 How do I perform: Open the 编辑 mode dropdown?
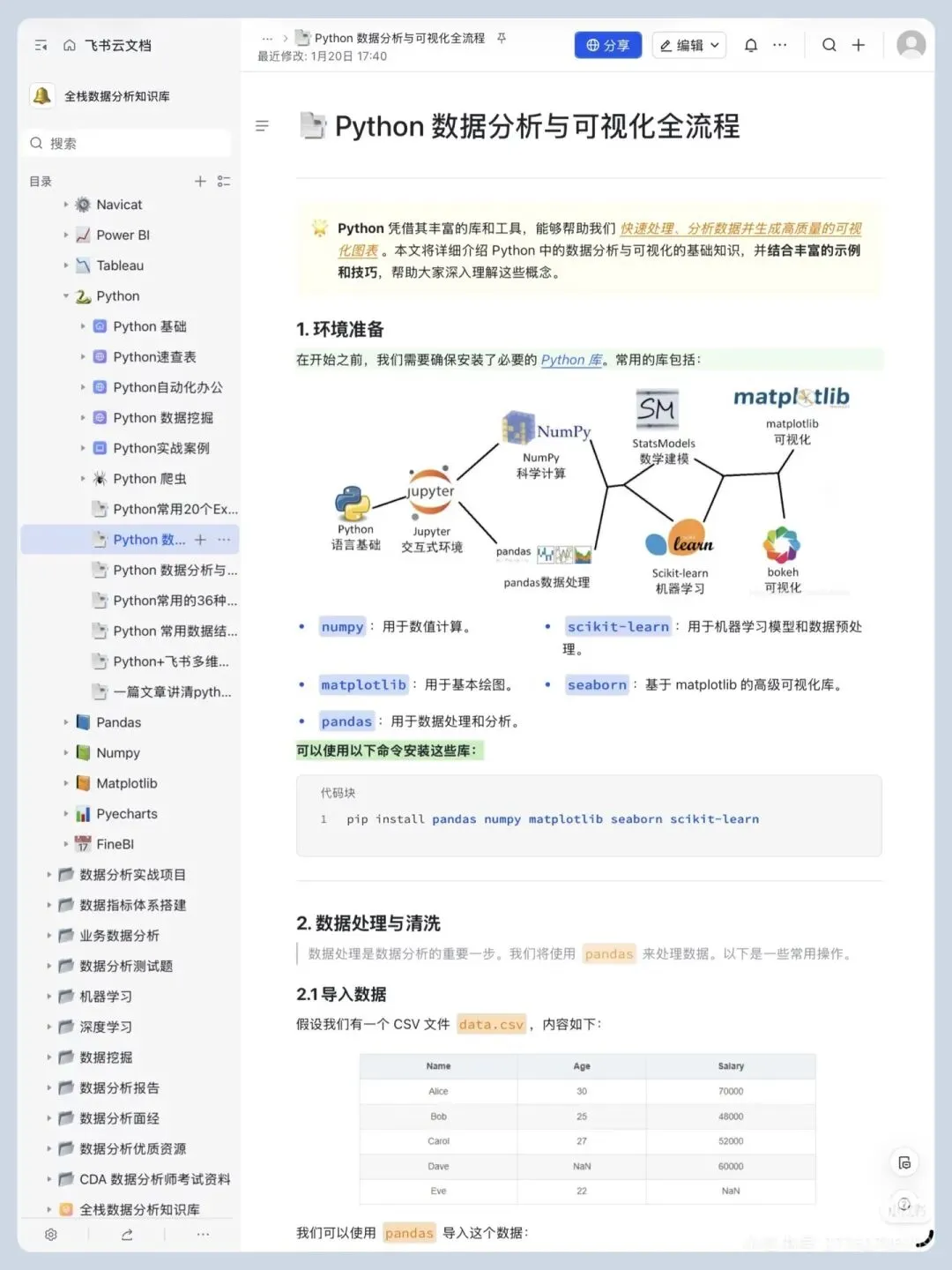coord(689,45)
